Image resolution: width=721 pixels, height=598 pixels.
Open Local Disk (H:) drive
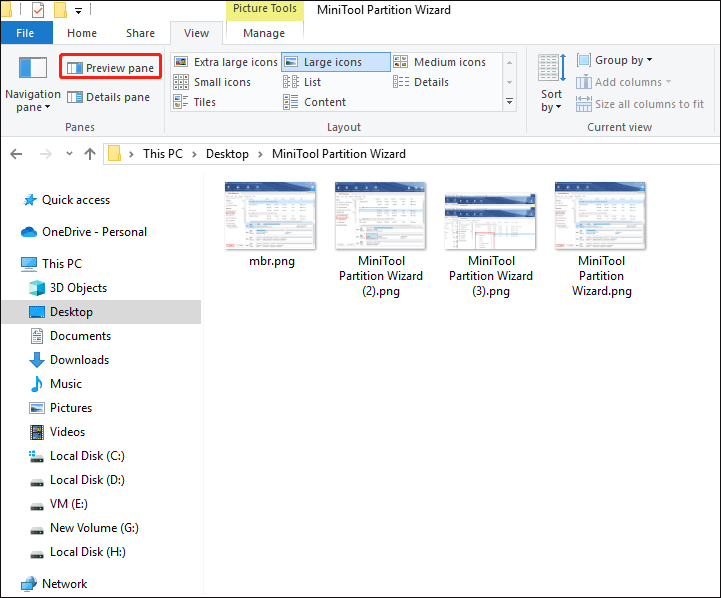pyautogui.click(x=77, y=552)
